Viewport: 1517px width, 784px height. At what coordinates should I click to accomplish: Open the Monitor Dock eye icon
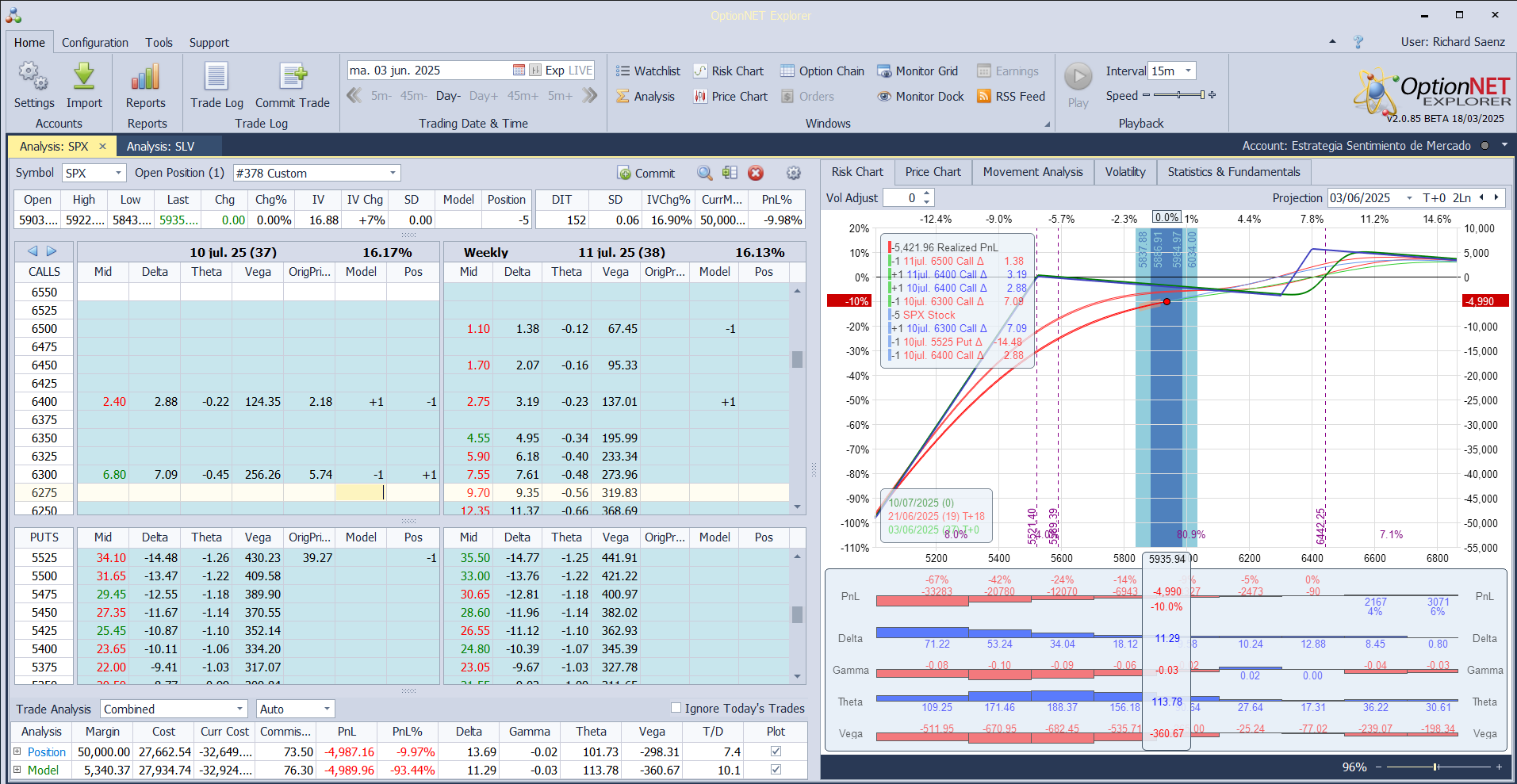884,96
